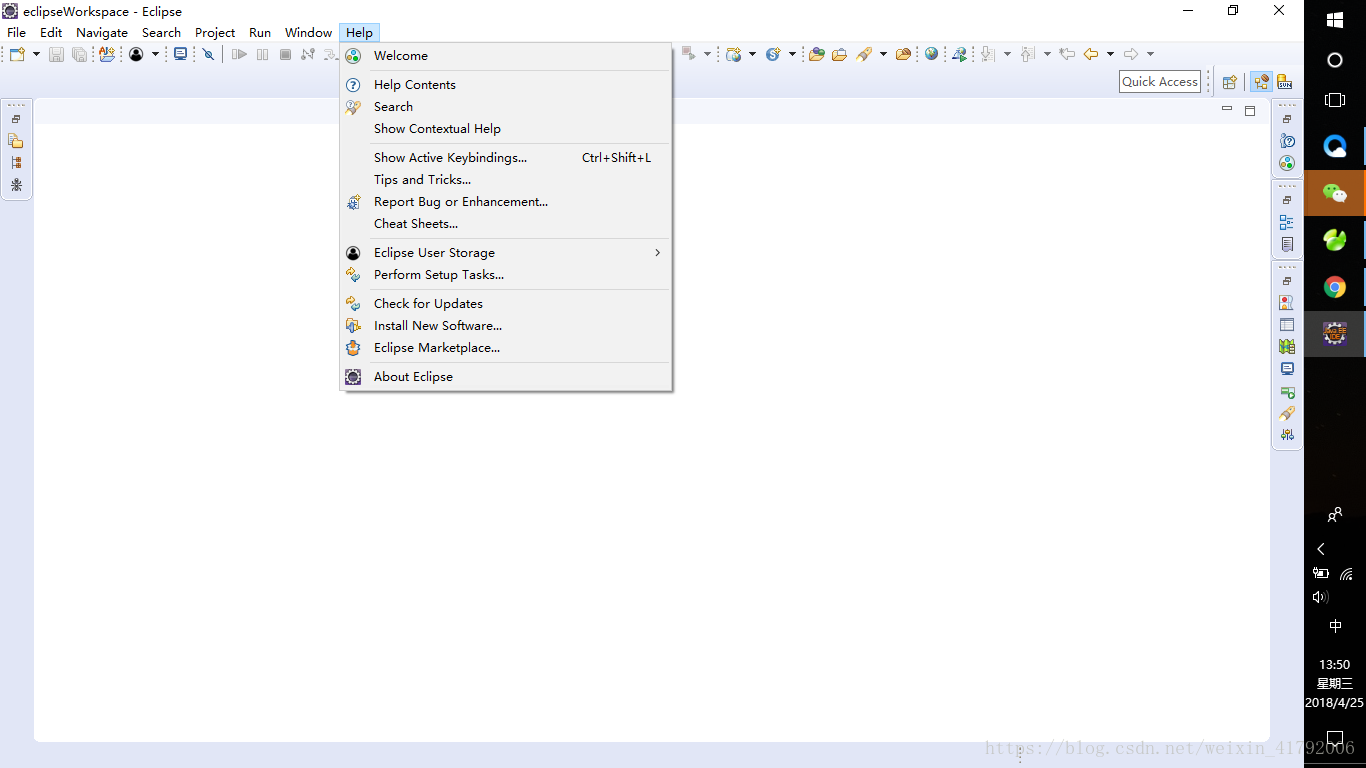
Task: Open the Back navigation history dropdown
Action: coord(1110,54)
